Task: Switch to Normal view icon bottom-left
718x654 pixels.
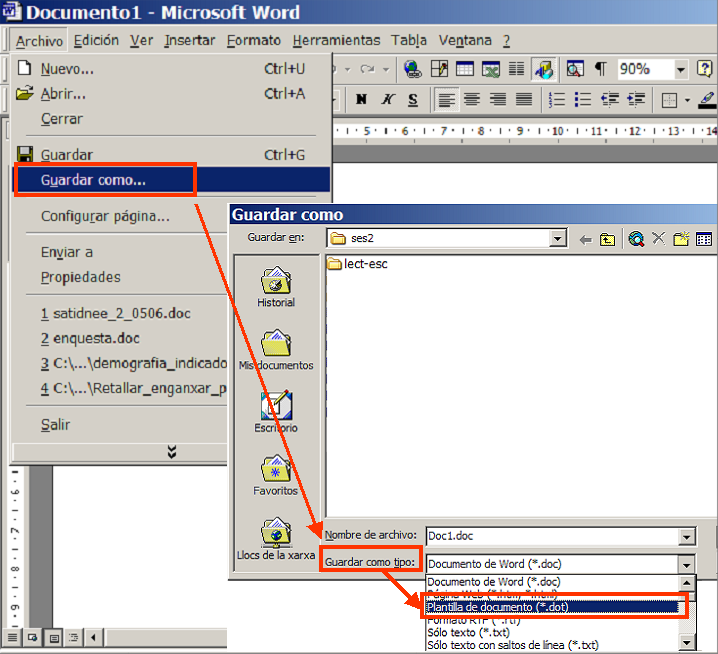Action: [x=12, y=638]
